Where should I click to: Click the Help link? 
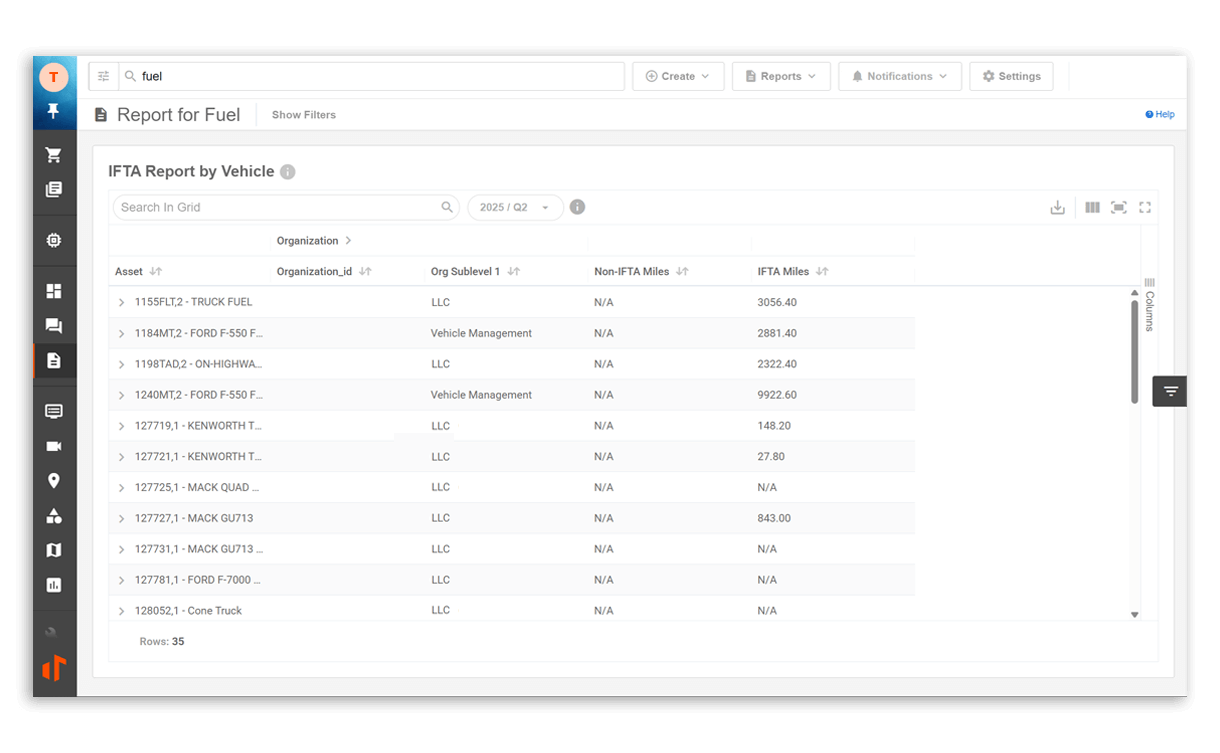1158,114
